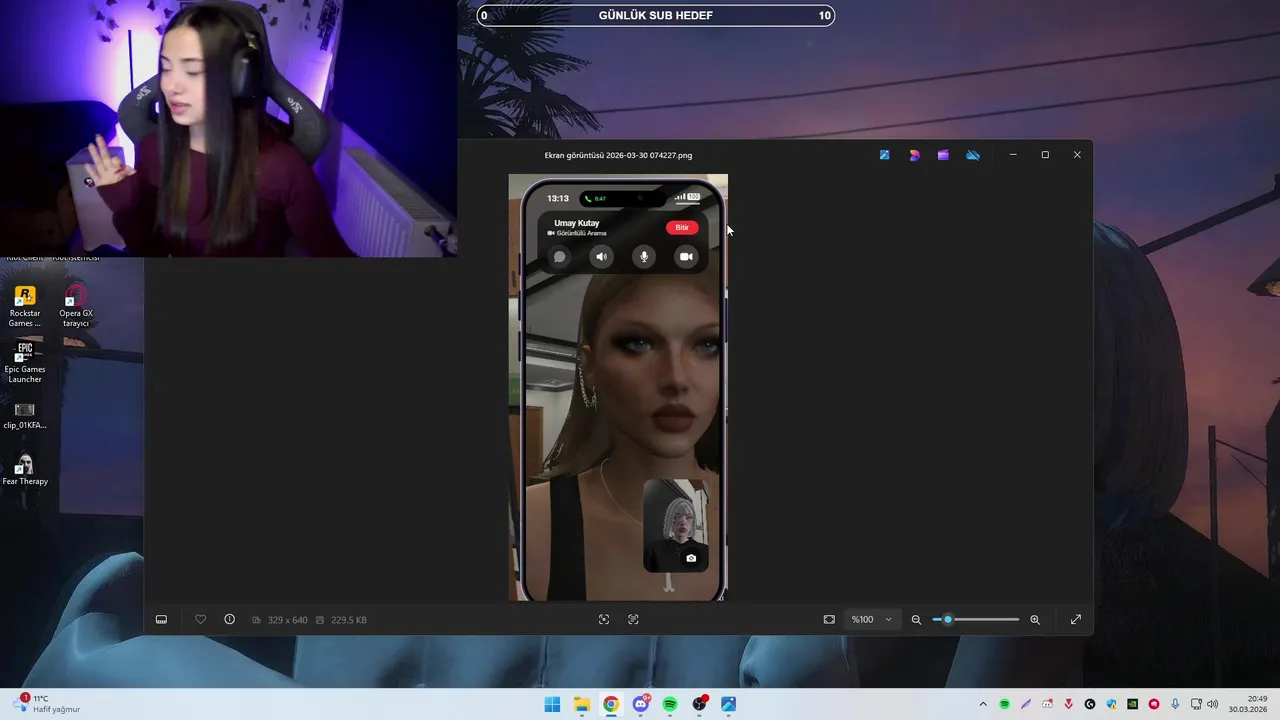Viewport: 1280px width, 720px height.
Task: Click the self-view thumbnail in call image
Action: (676, 525)
